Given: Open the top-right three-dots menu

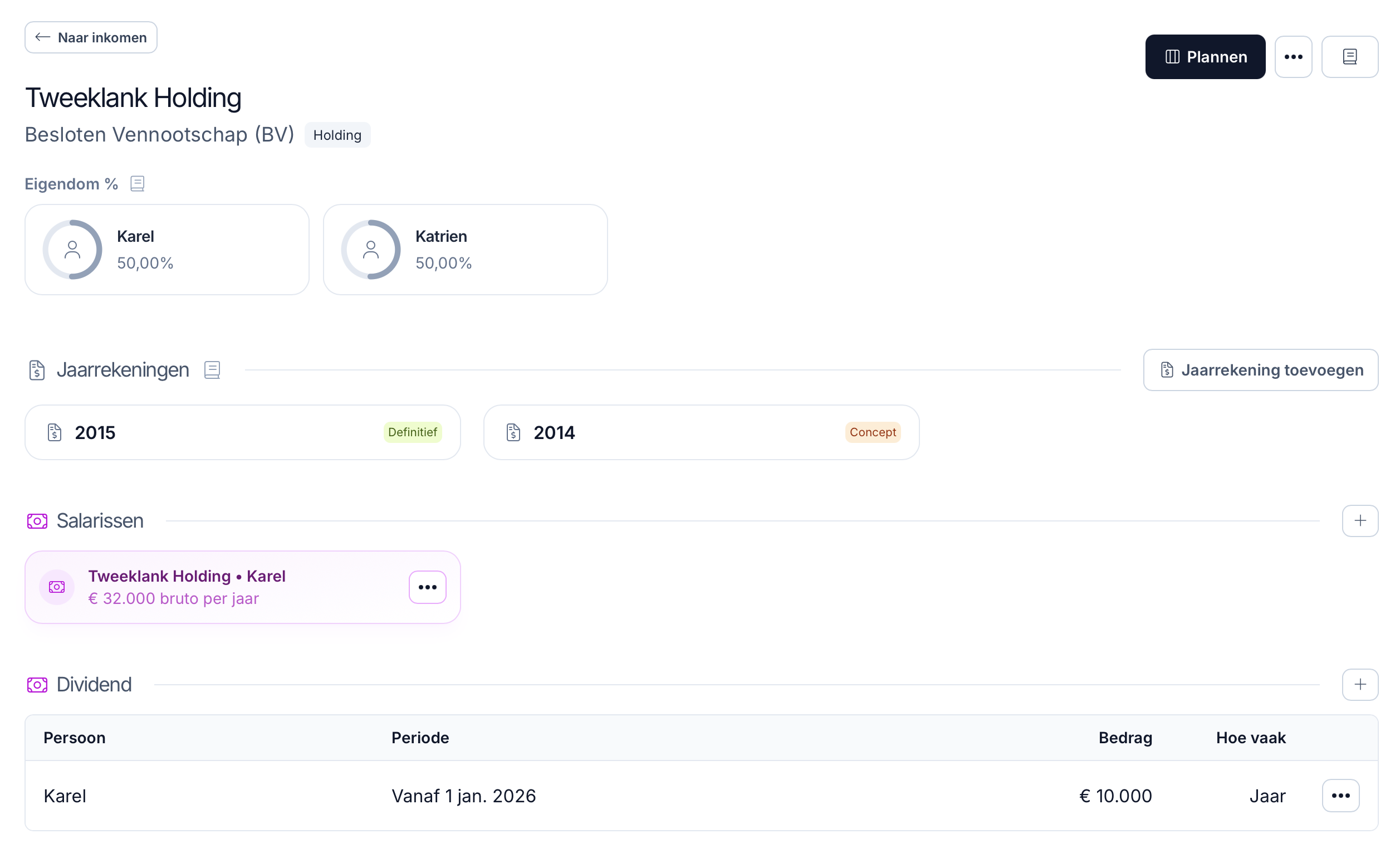Looking at the screenshot, I should pos(1293,57).
